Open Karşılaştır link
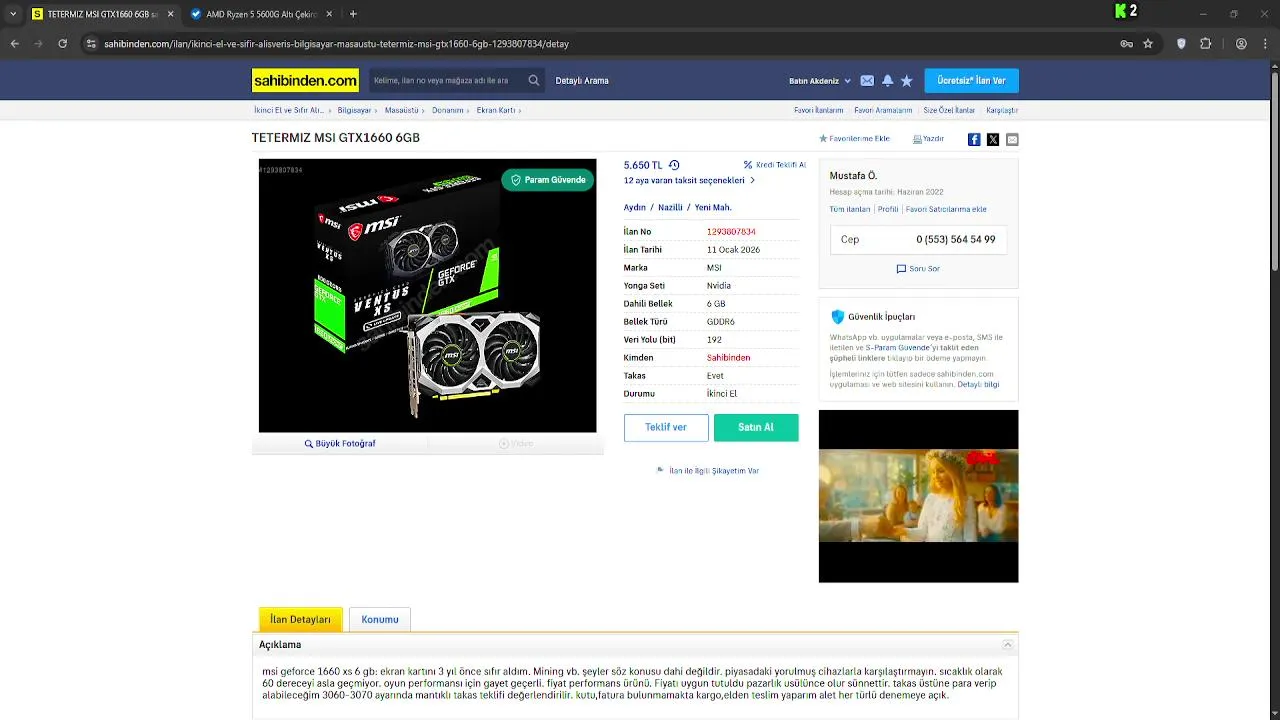Viewport: 1280px width, 720px height. 1002,110
